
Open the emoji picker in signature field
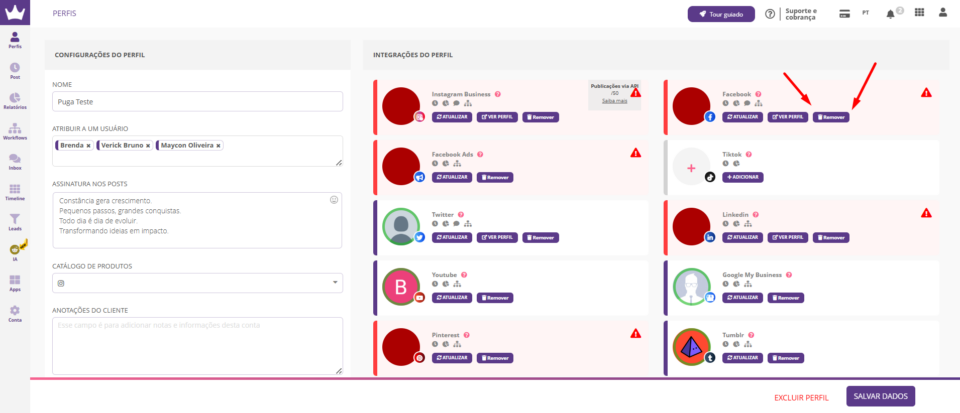[x=334, y=199]
